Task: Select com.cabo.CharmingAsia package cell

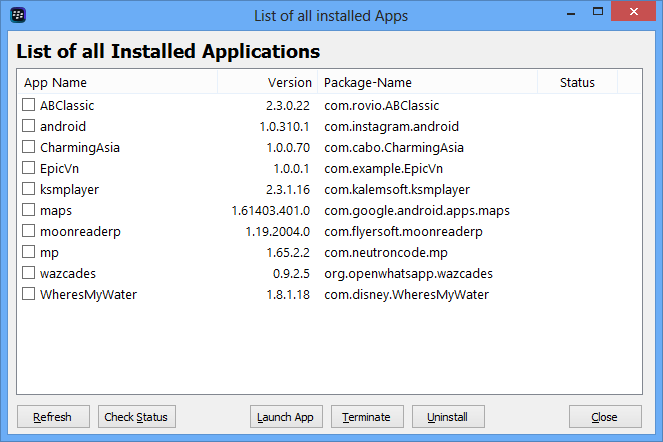Action: 394,148
